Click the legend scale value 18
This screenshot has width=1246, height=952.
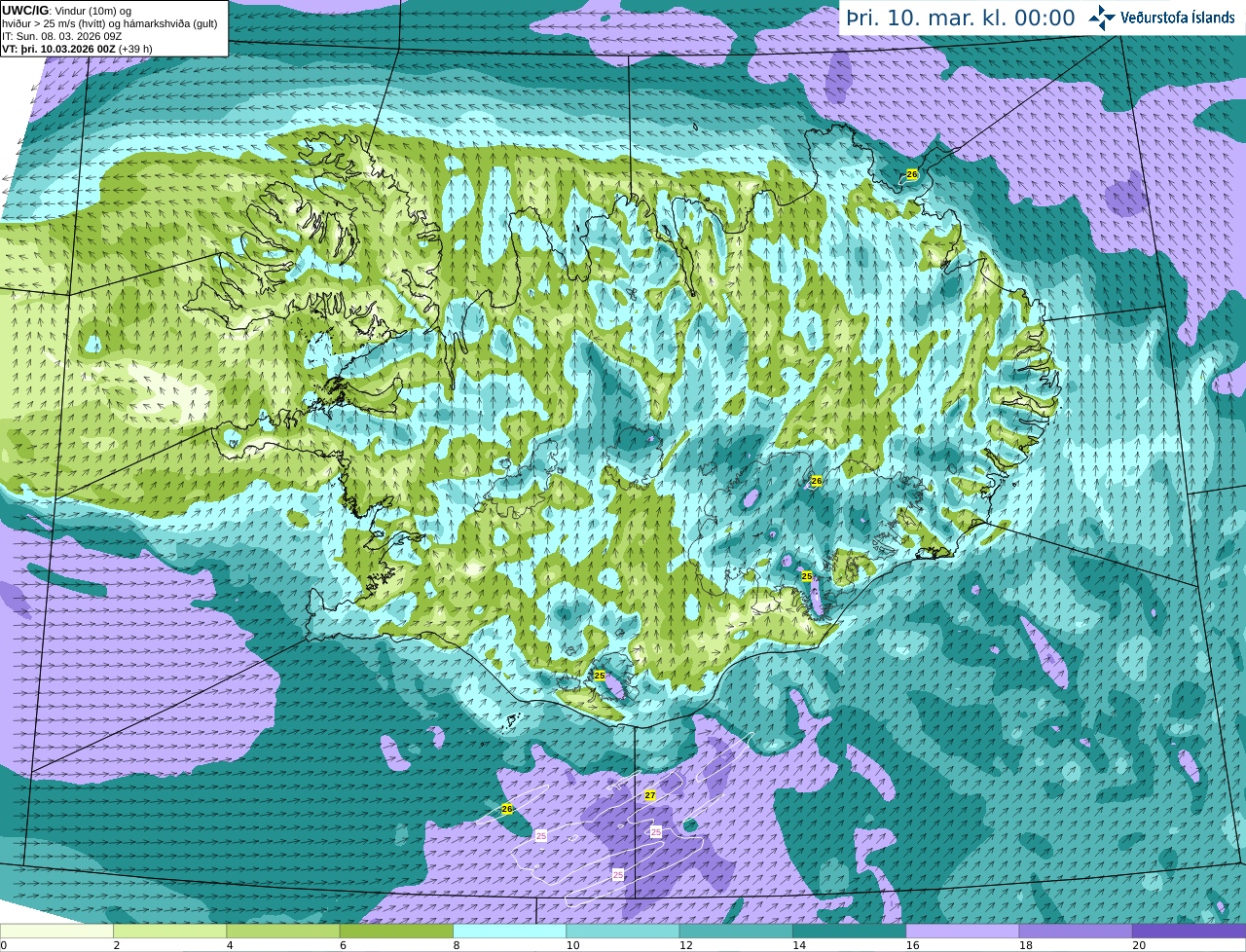(1025, 945)
